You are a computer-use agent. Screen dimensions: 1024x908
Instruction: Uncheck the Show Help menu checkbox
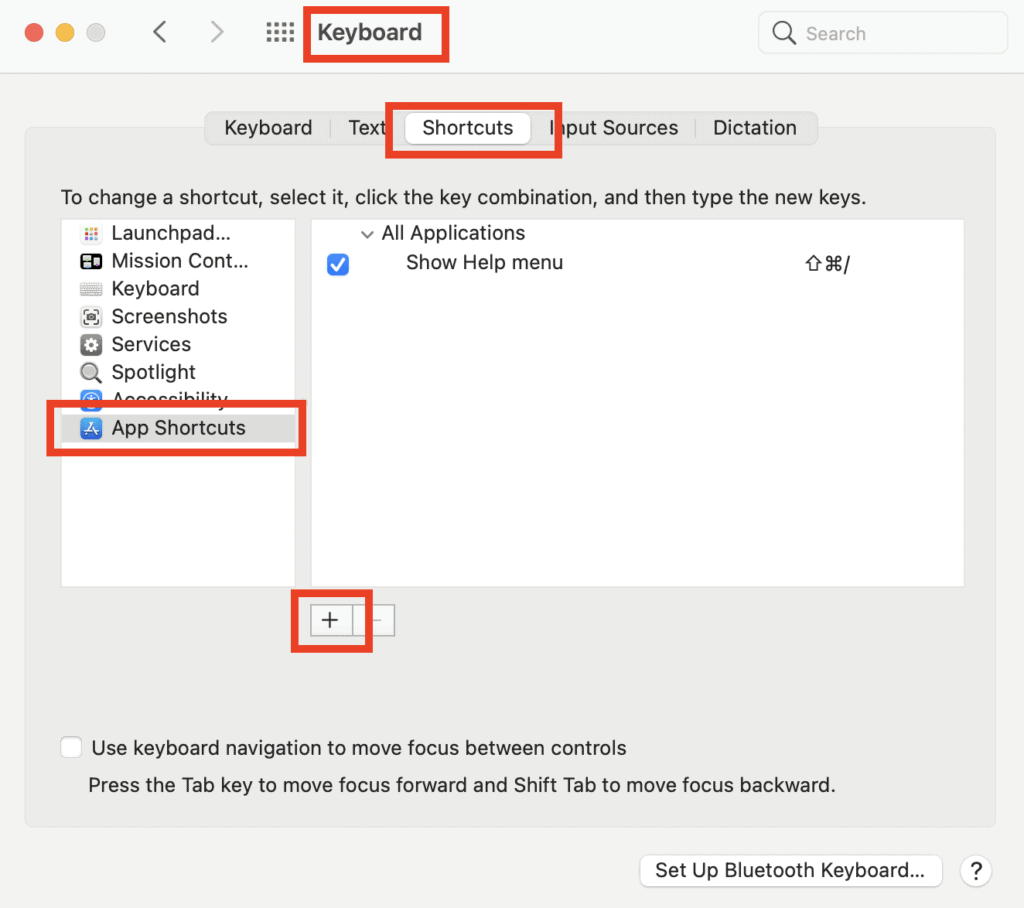pos(338,264)
